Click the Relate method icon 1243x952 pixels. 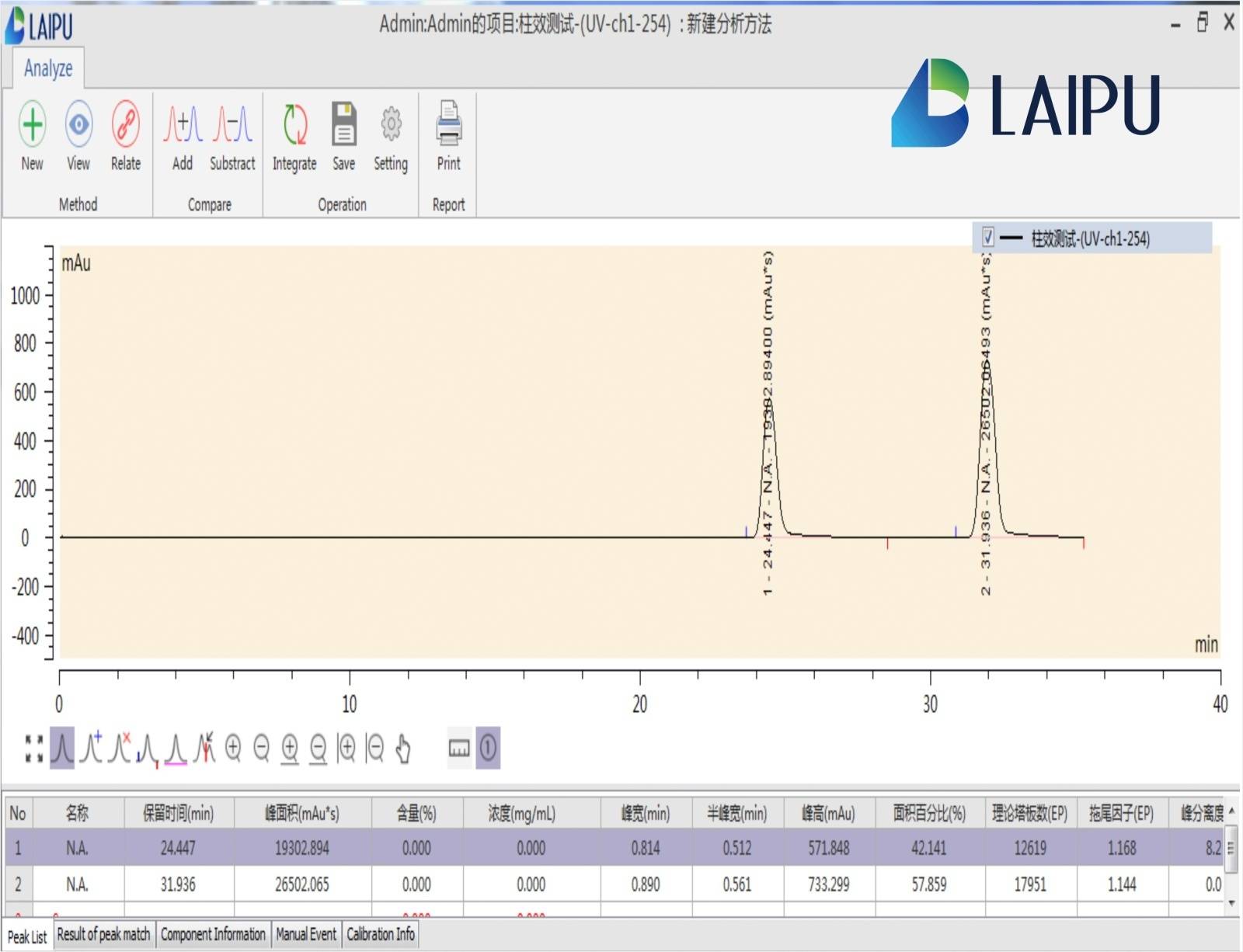(x=125, y=124)
